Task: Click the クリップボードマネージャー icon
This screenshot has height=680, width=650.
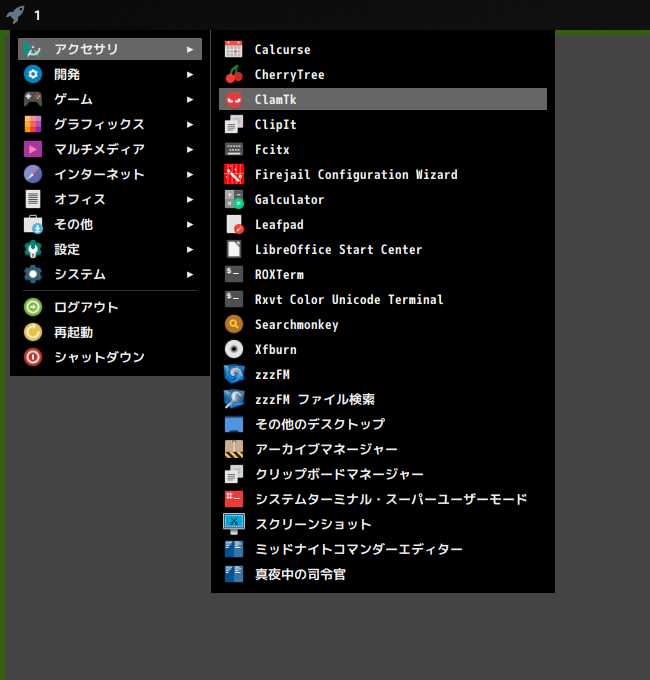Action: tap(234, 474)
